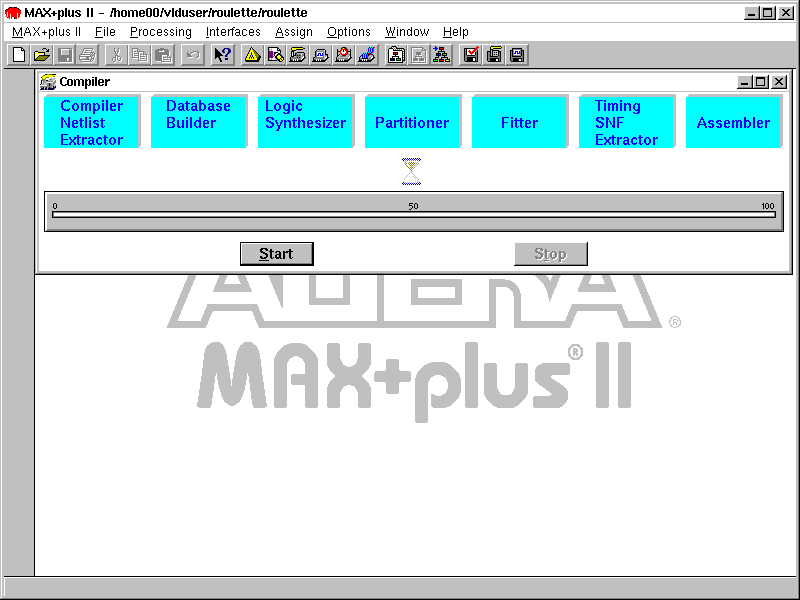The image size is (800, 600).
Task: Open the File menu
Action: (105, 32)
